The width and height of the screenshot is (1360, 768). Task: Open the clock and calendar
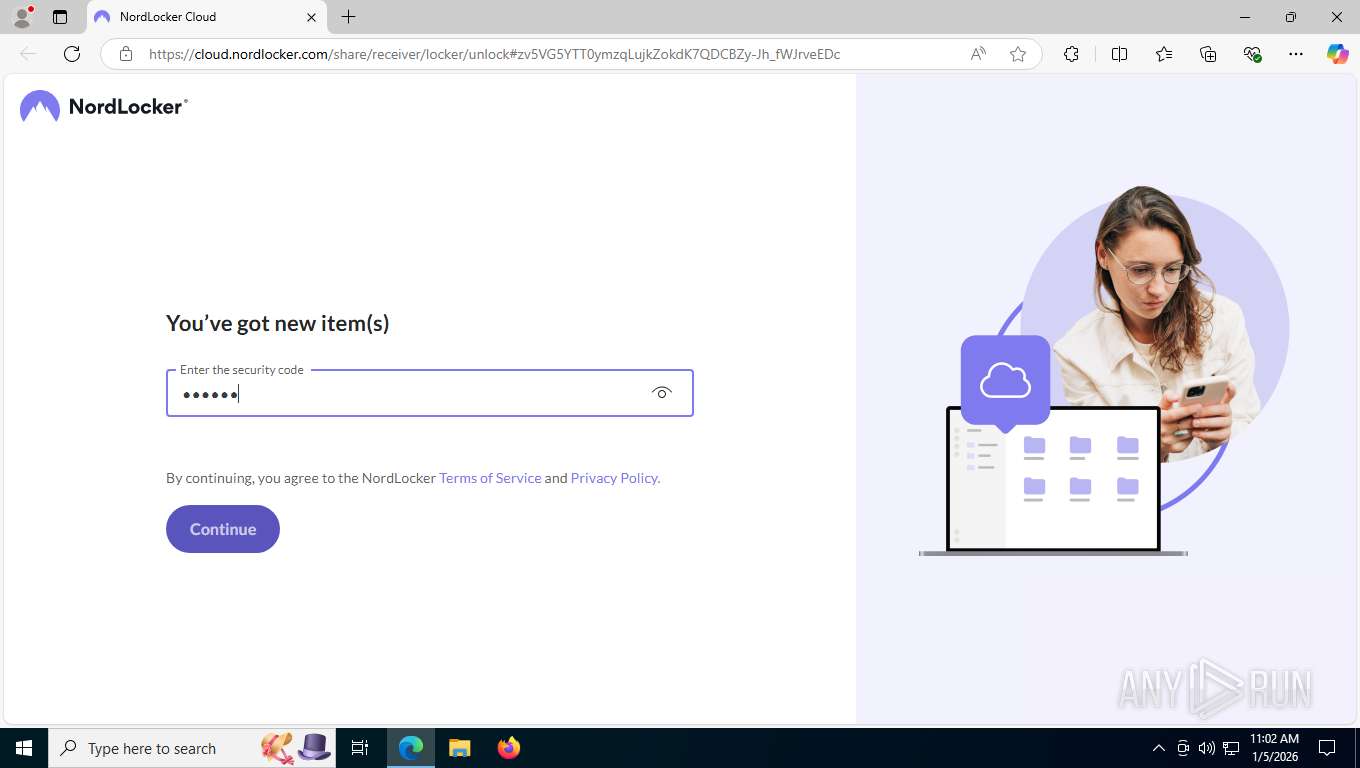coord(1274,748)
